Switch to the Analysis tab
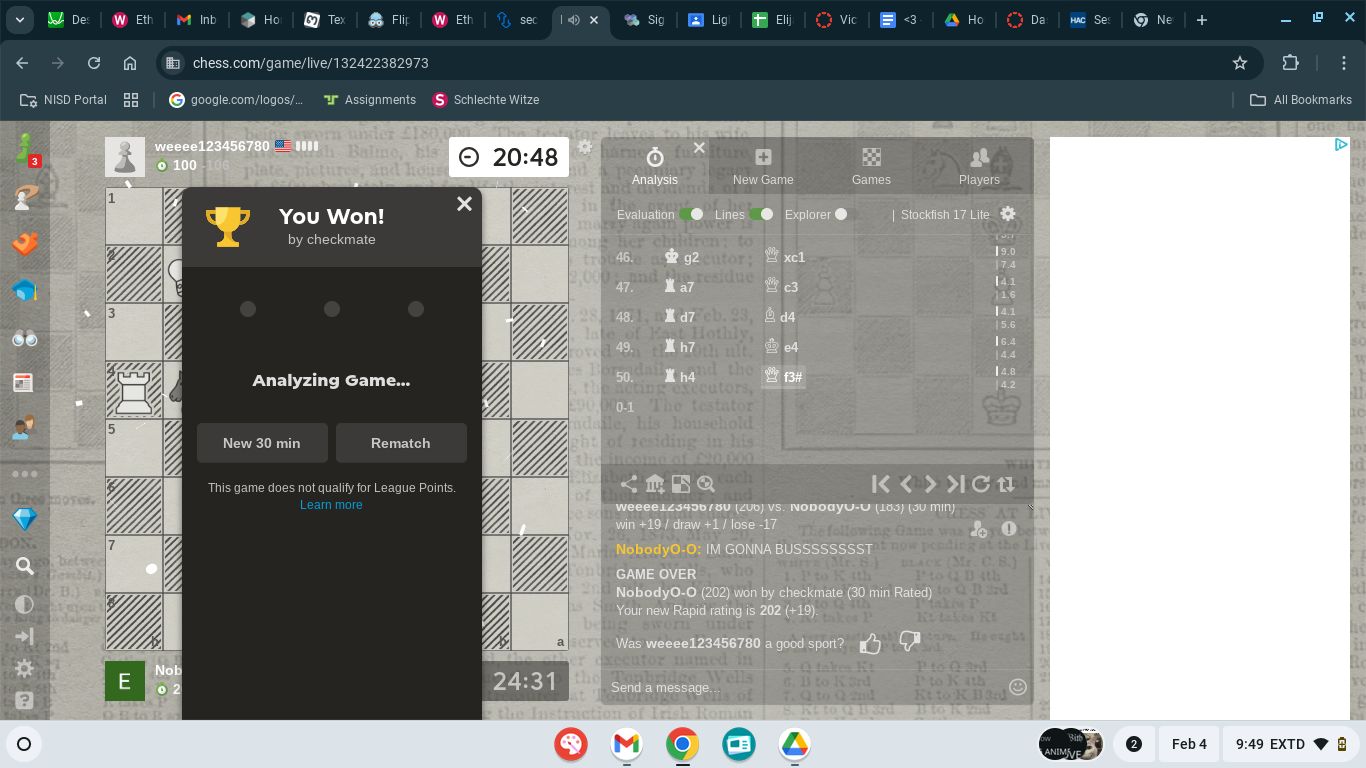 tap(655, 166)
